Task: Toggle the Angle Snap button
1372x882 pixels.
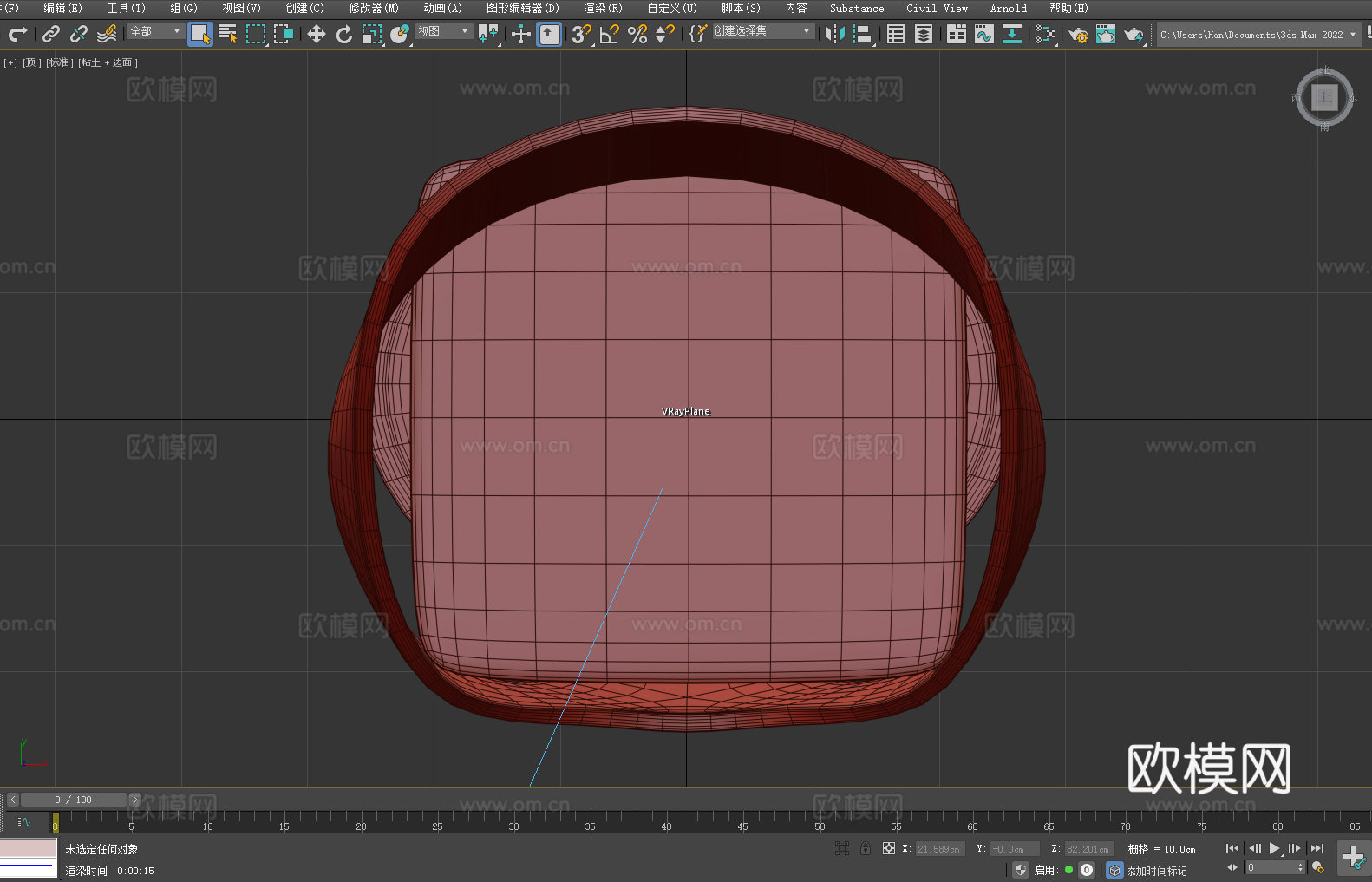Action: (x=610, y=34)
